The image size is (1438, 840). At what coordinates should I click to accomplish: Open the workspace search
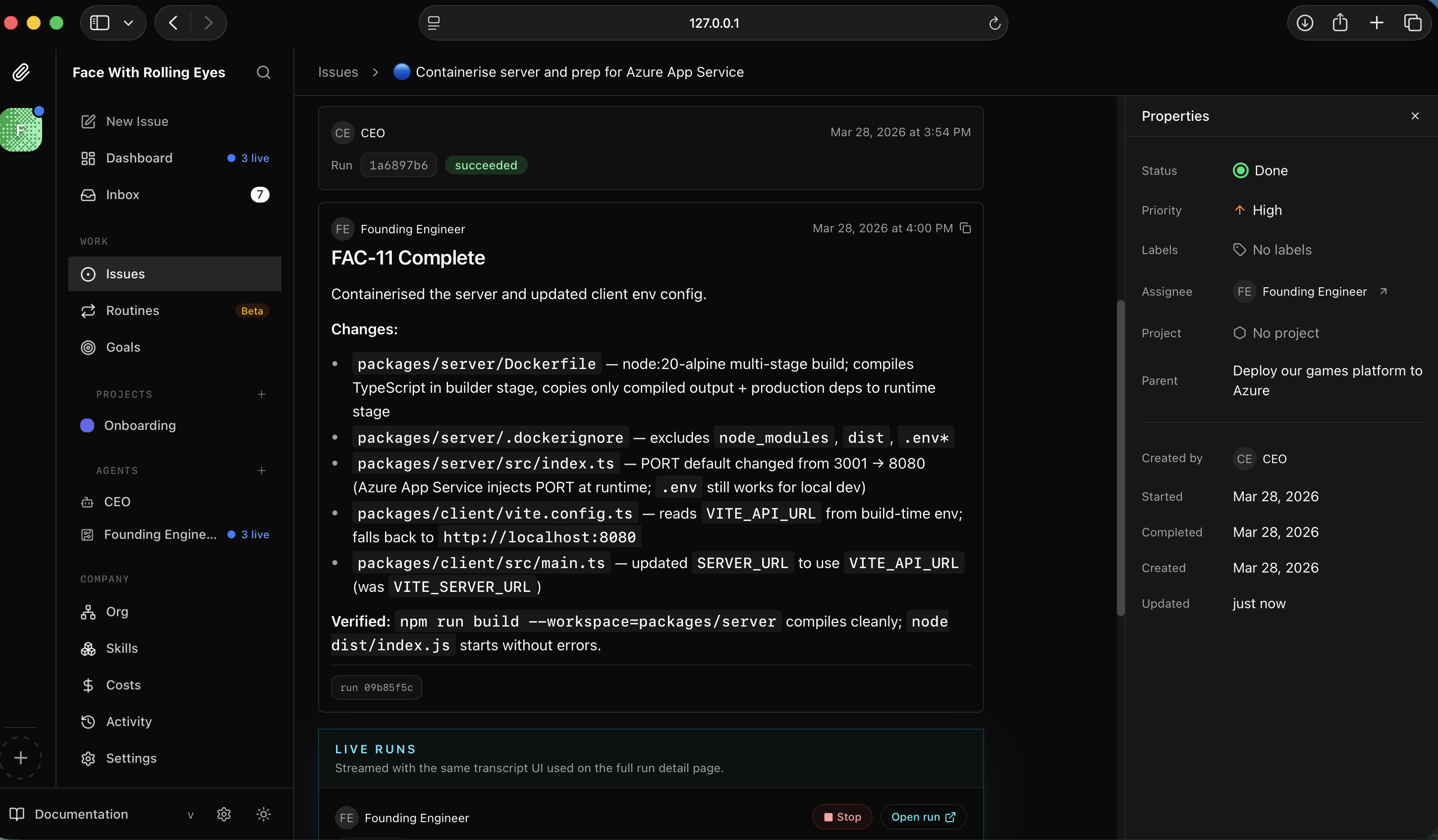(263, 72)
